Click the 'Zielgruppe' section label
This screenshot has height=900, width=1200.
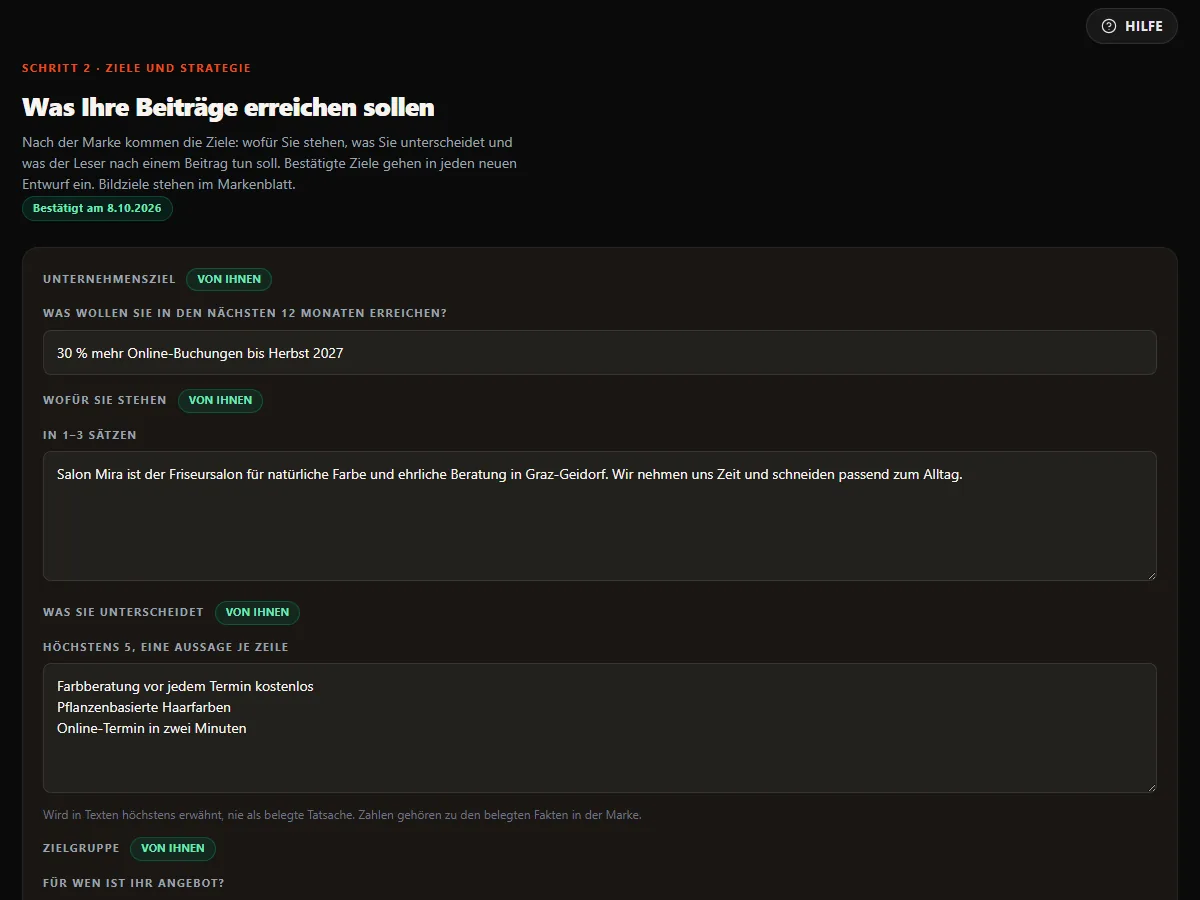point(81,849)
